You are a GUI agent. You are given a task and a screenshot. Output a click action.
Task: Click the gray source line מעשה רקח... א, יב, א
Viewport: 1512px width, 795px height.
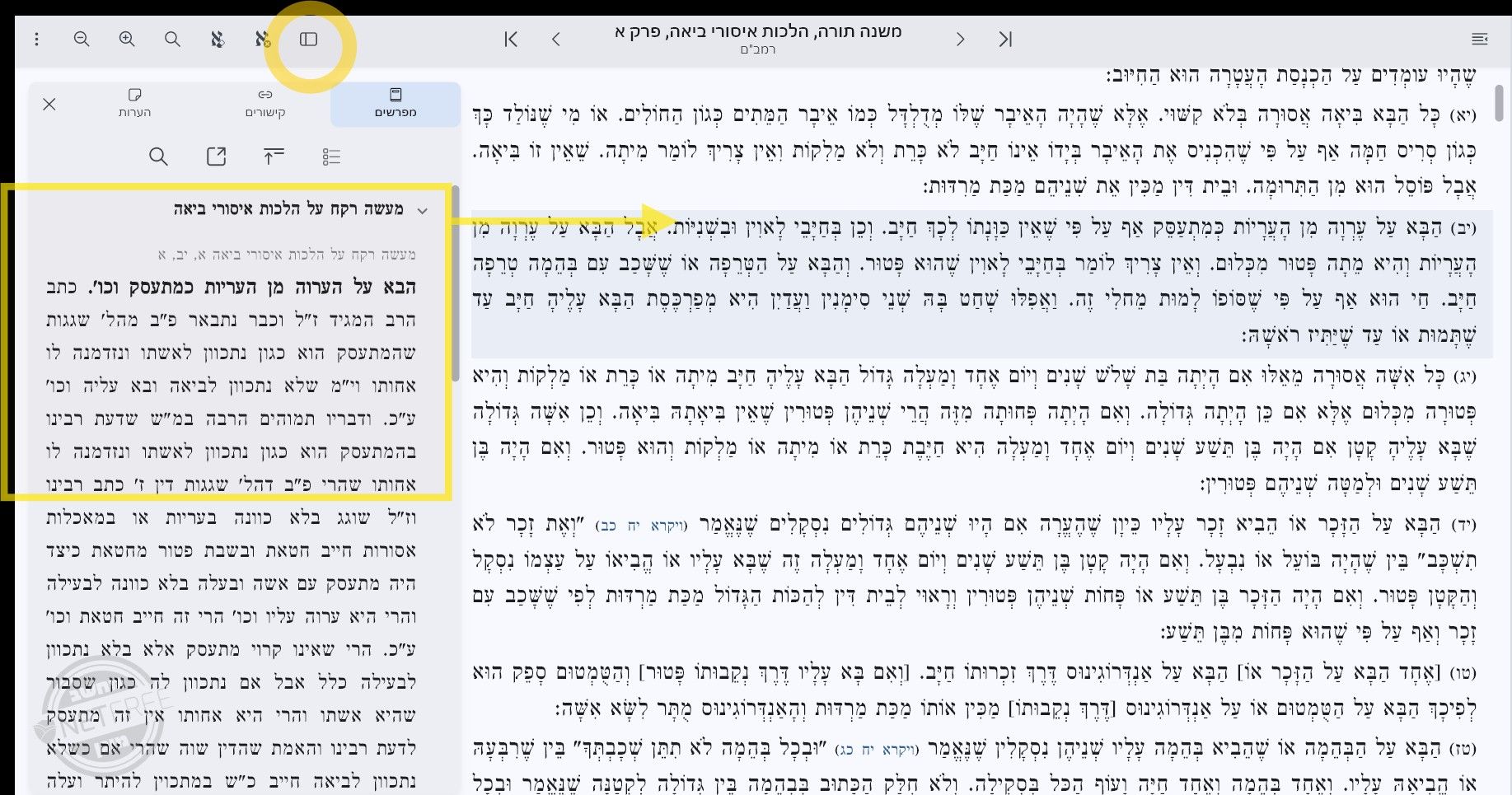287,255
